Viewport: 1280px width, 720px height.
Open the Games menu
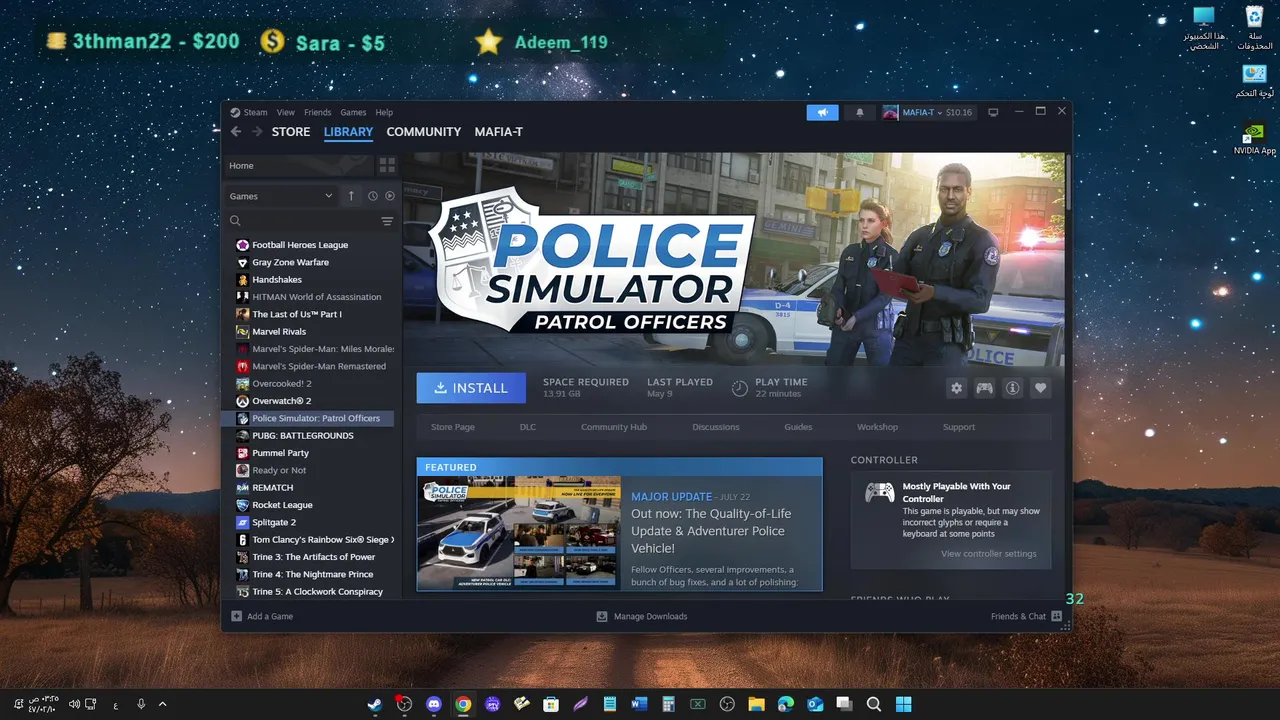pos(353,112)
